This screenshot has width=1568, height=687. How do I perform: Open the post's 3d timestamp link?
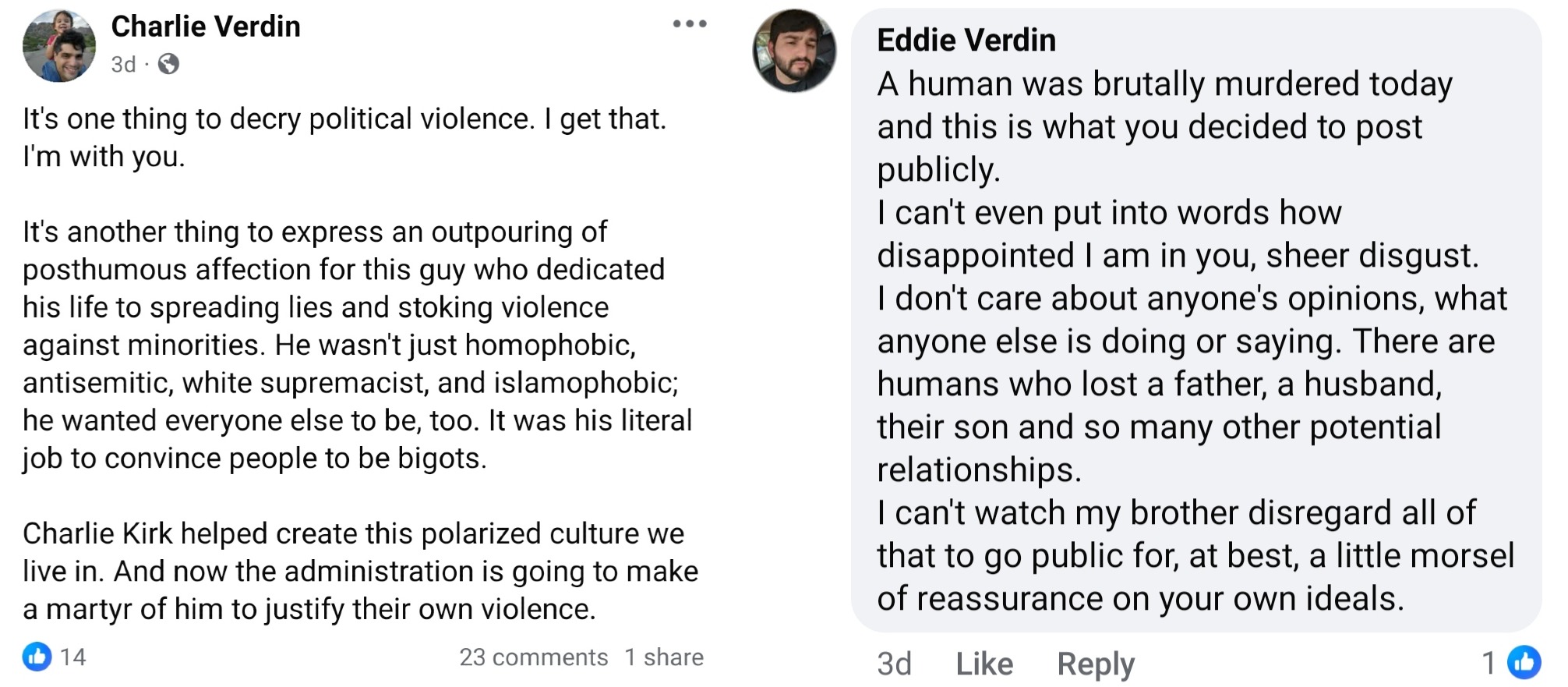coord(123,64)
